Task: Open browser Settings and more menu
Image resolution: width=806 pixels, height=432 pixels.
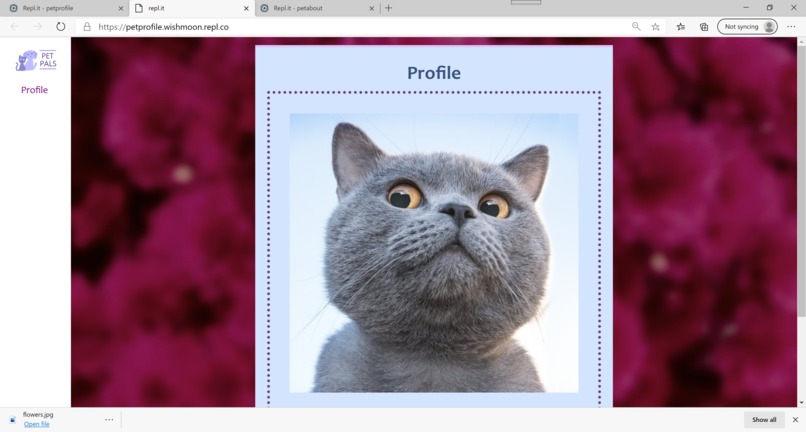Action: click(x=791, y=27)
